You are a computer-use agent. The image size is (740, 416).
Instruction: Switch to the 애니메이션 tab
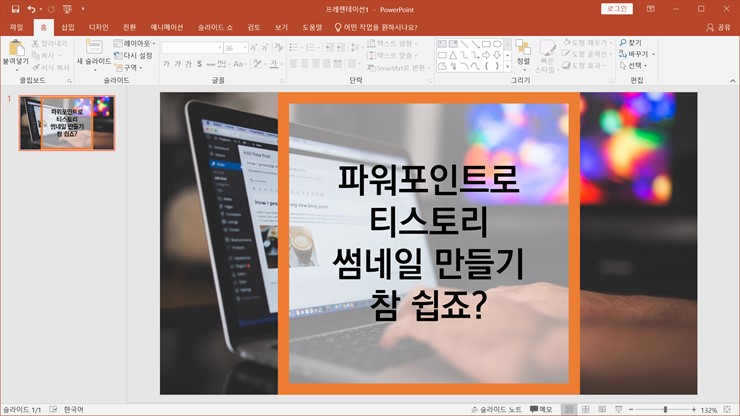point(167,27)
